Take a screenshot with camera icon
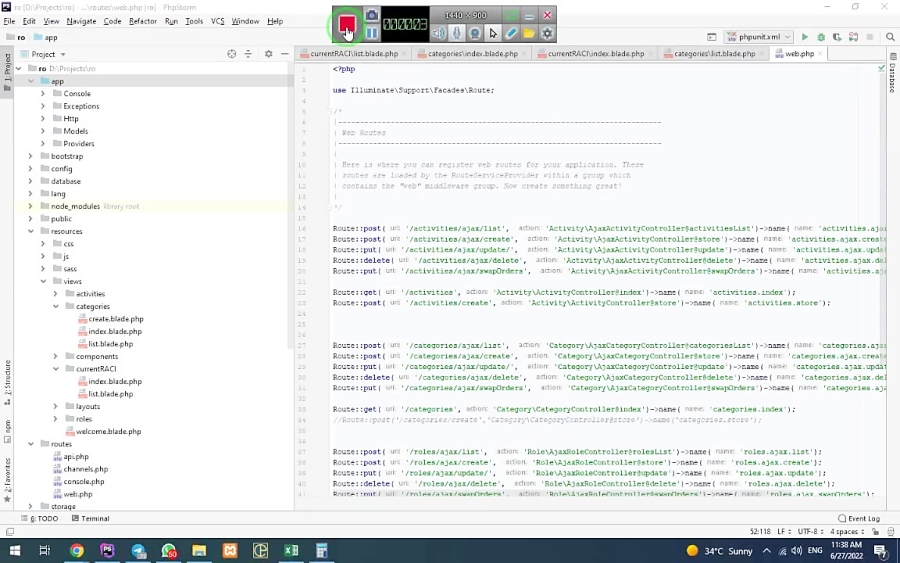This screenshot has width=900, height=563. click(x=372, y=15)
